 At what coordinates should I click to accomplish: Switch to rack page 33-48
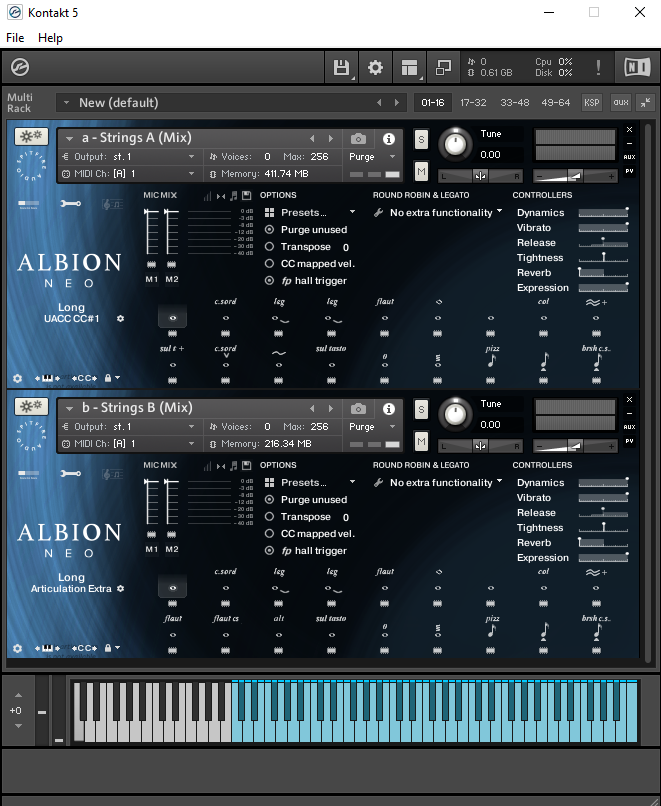coord(515,102)
